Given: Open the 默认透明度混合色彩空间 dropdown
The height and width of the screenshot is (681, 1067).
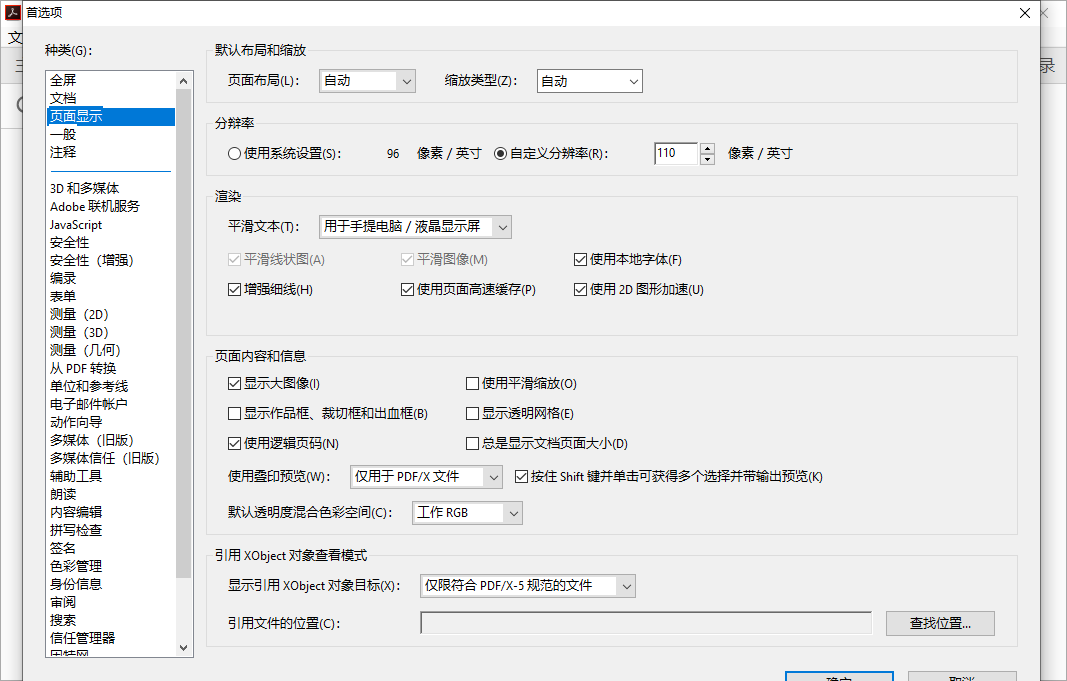Looking at the screenshot, I should pyautogui.click(x=467, y=512).
